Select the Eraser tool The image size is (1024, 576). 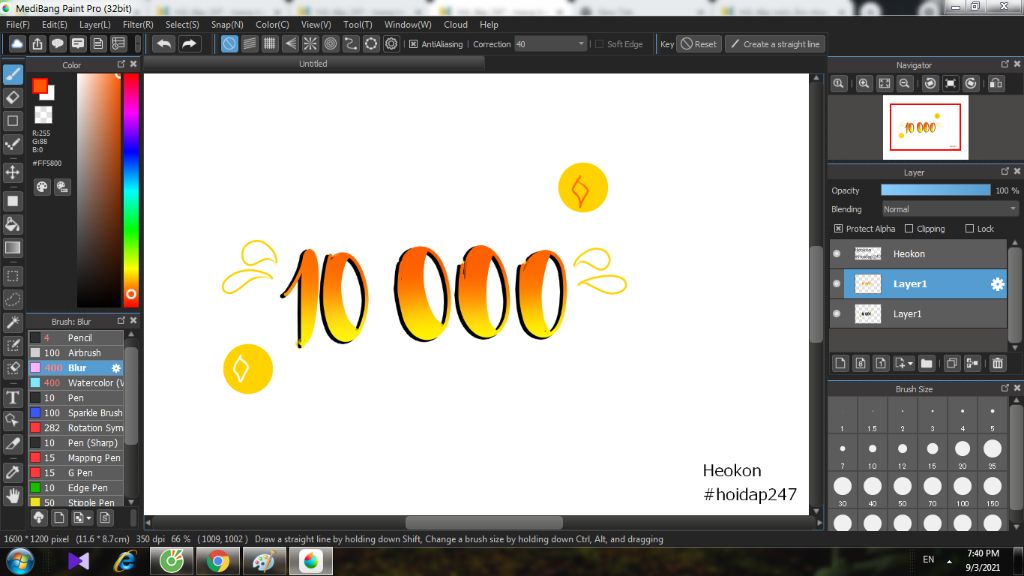[x=12, y=98]
